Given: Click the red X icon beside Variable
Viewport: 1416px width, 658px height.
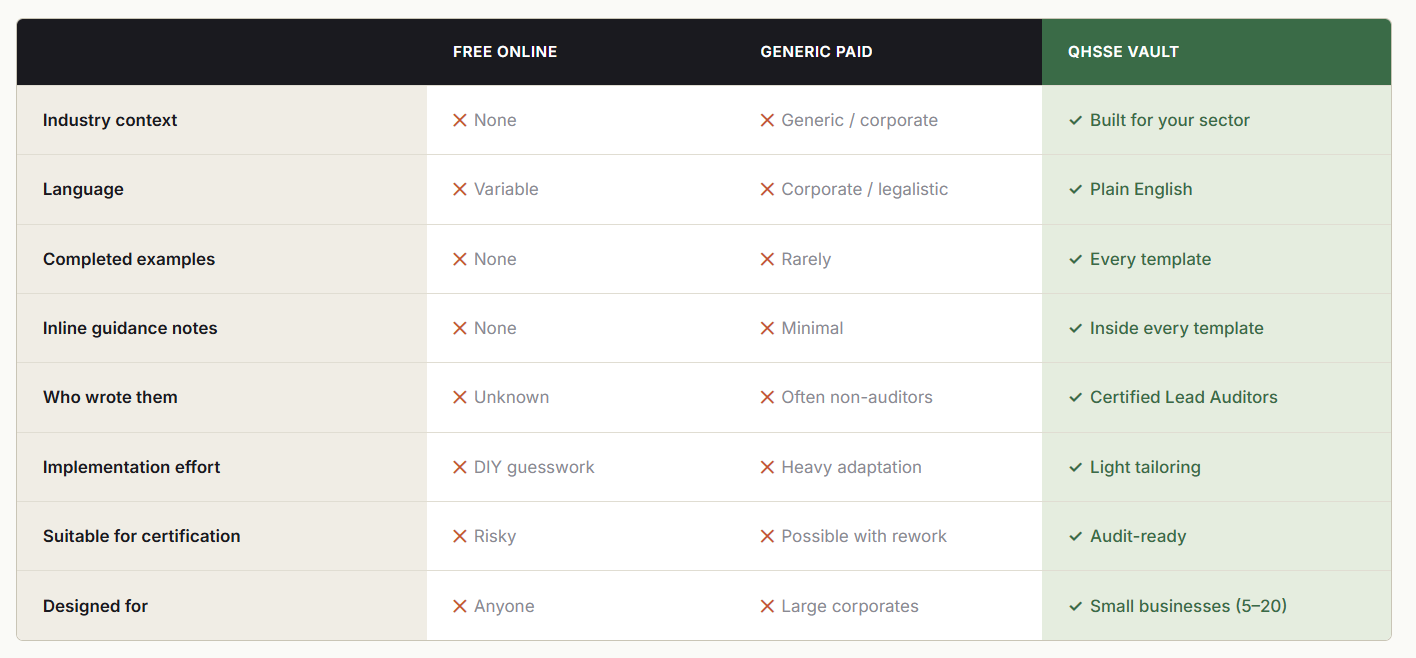Looking at the screenshot, I should 460,190.
